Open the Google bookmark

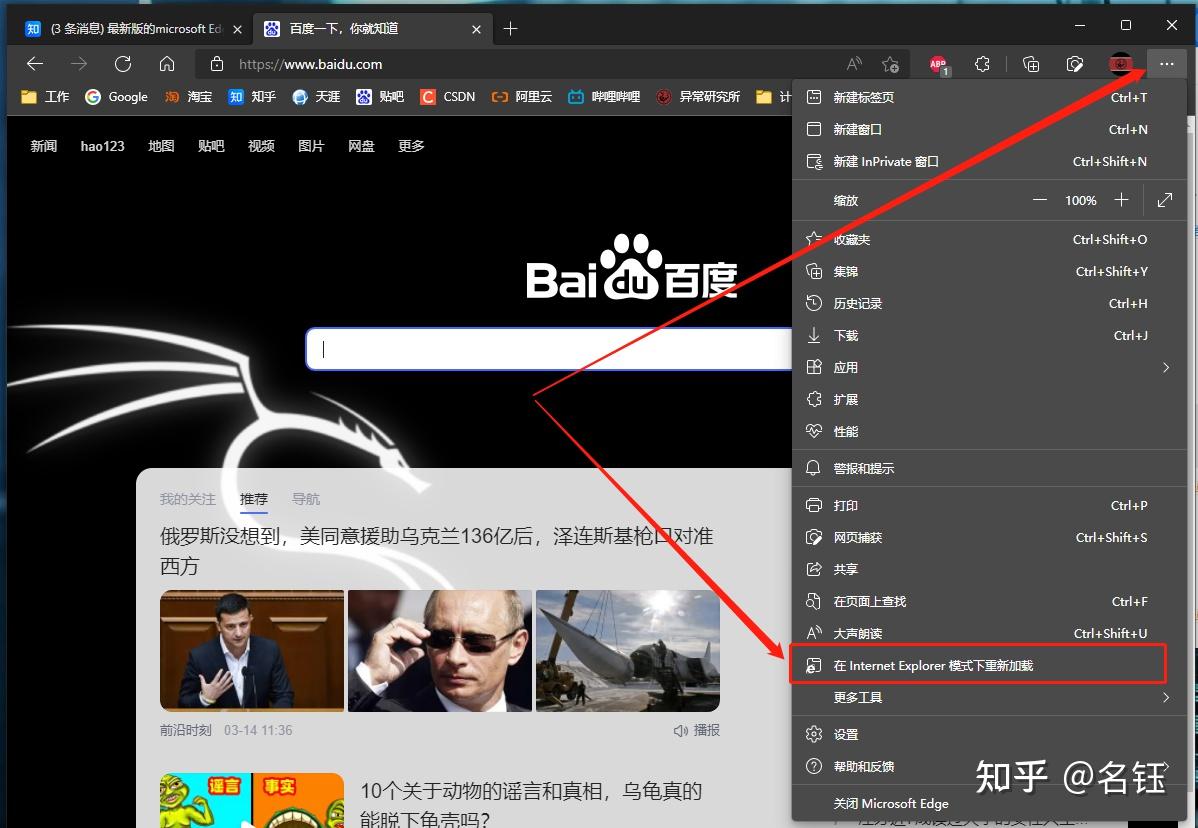coord(116,96)
